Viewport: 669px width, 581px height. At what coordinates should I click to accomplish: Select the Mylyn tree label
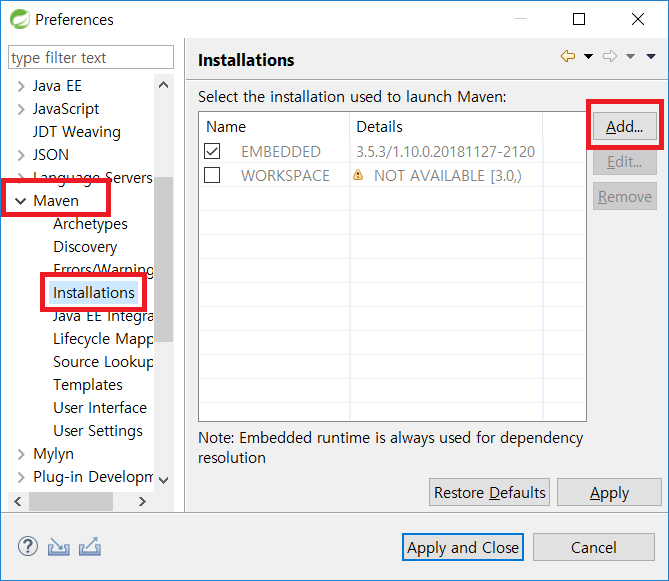coord(53,454)
